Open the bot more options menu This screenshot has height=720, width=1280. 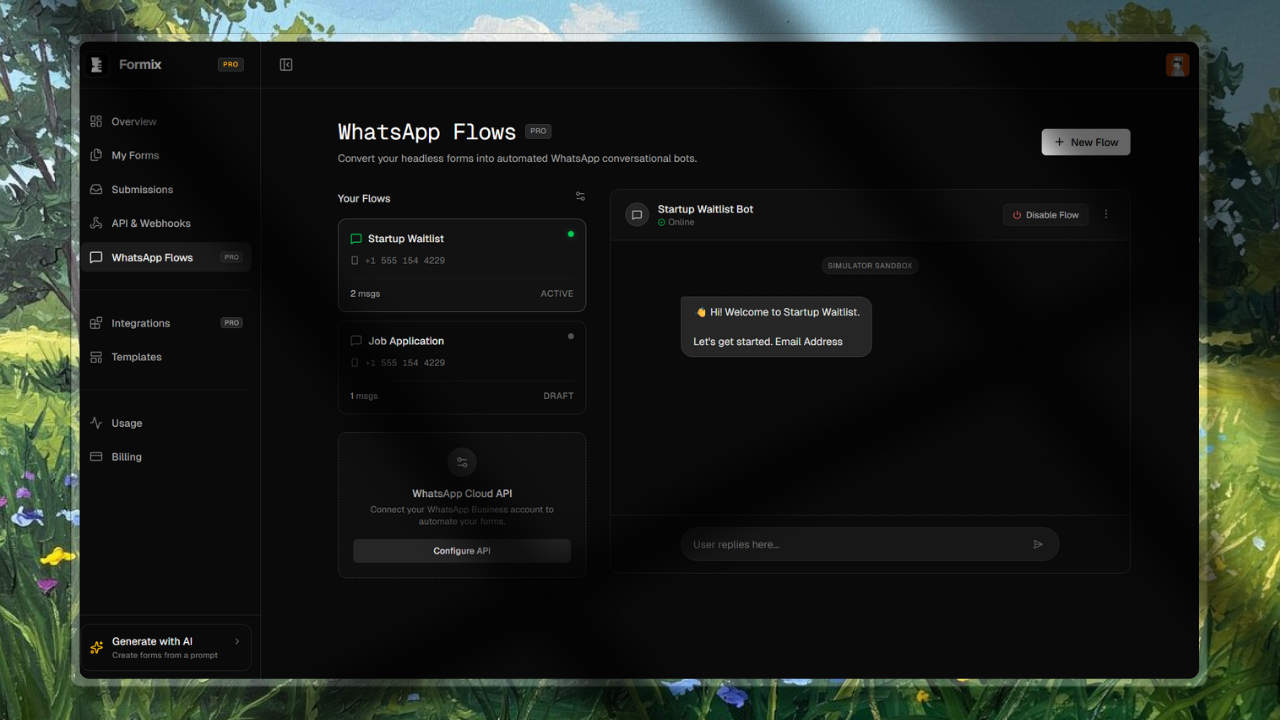pos(1106,215)
